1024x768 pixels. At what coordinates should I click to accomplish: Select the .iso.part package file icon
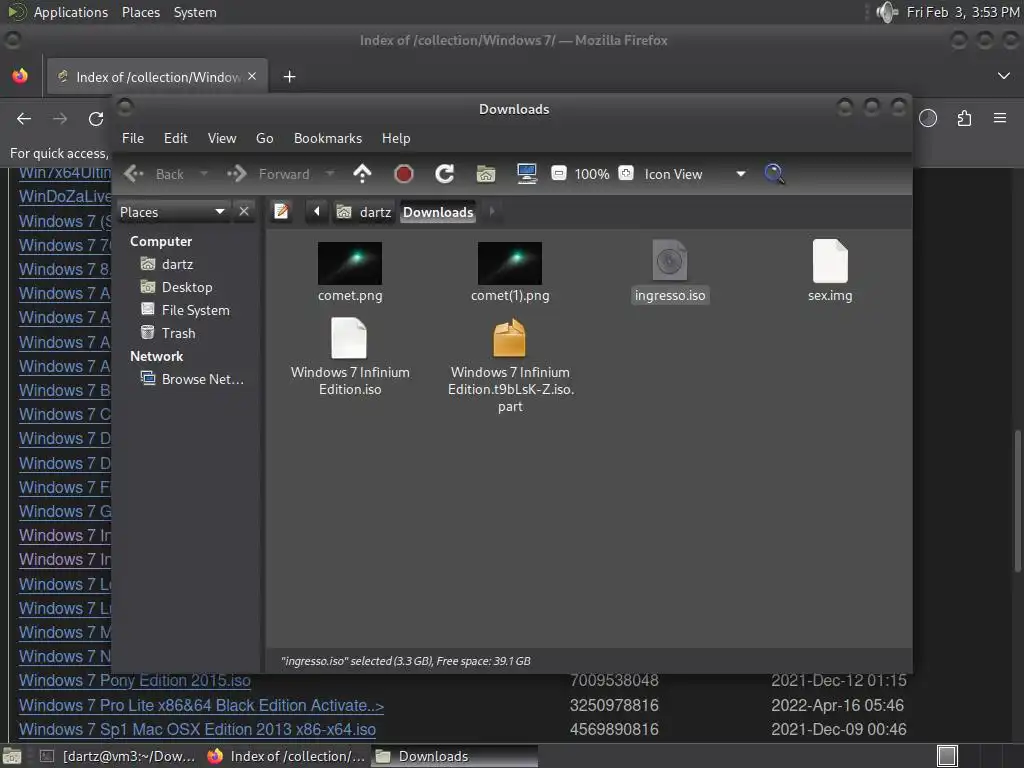click(x=509, y=338)
